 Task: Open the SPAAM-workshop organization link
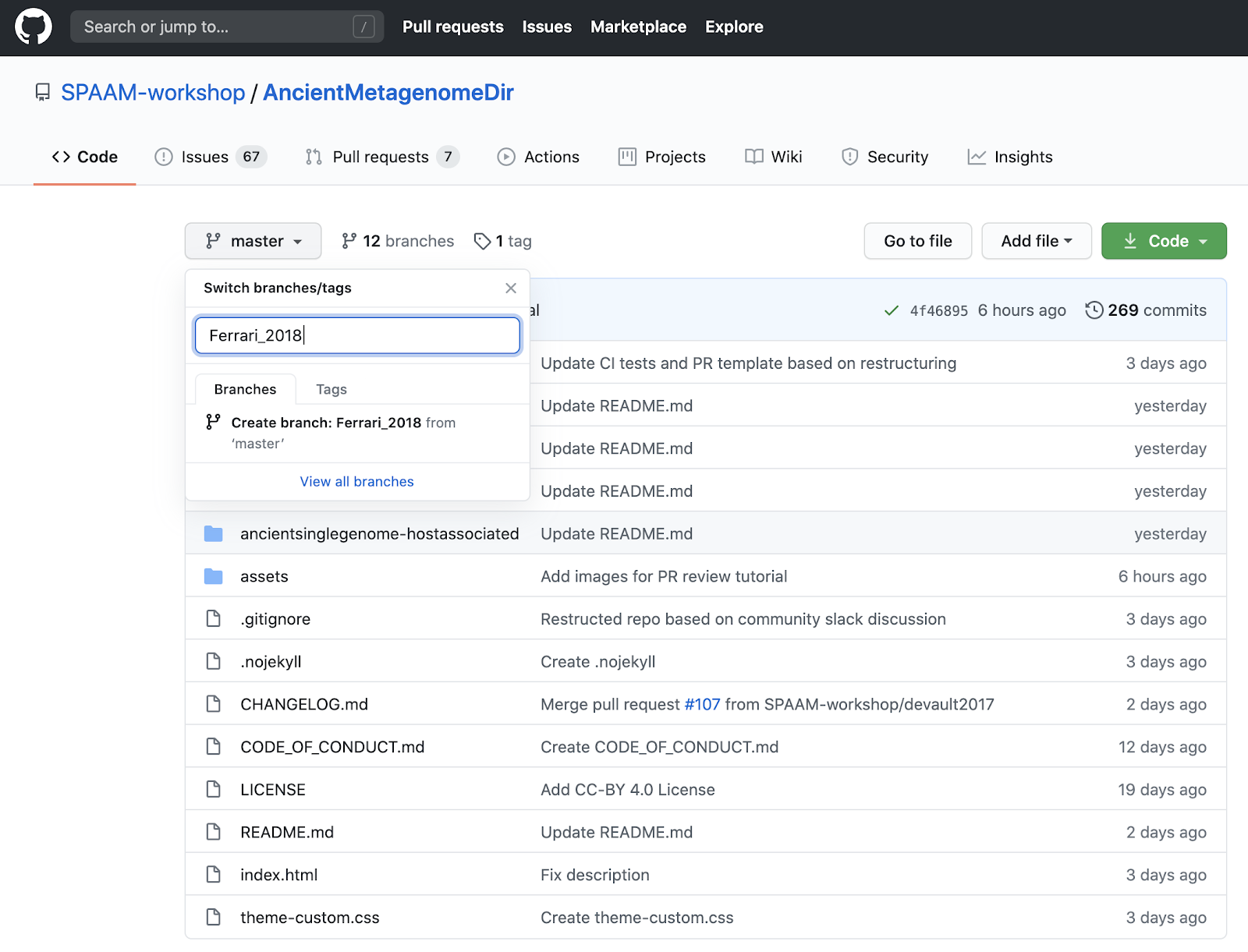click(153, 93)
